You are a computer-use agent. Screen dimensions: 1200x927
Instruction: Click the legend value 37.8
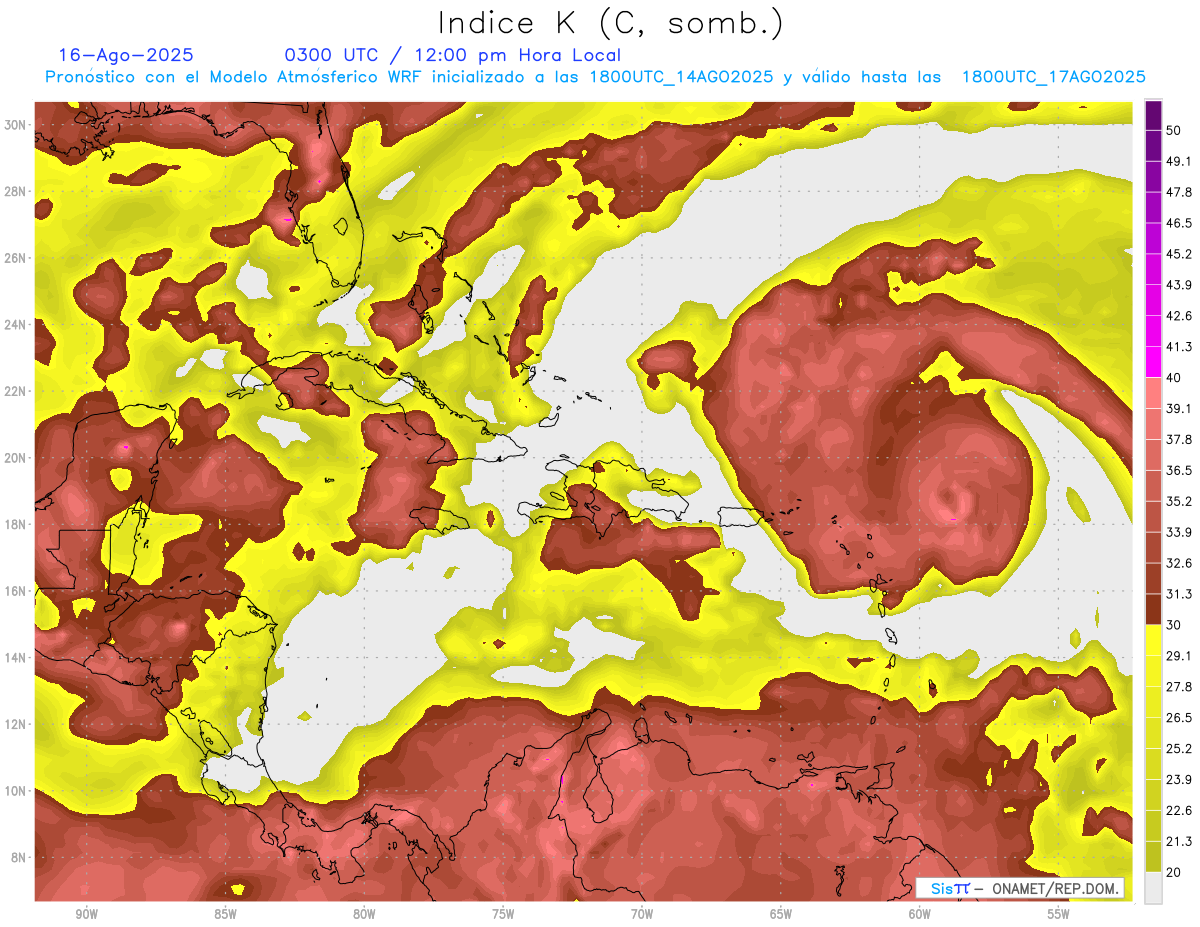[x=1179, y=440]
